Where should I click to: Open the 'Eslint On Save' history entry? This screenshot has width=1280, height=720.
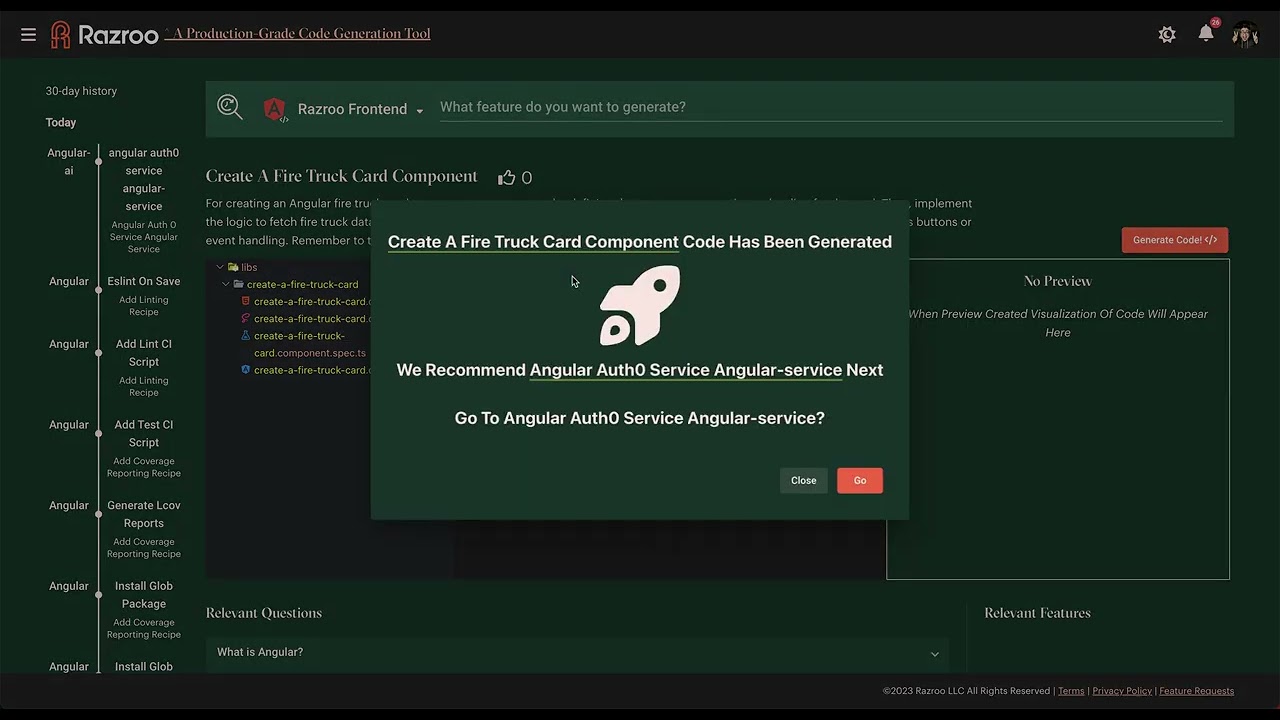coord(144,281)
